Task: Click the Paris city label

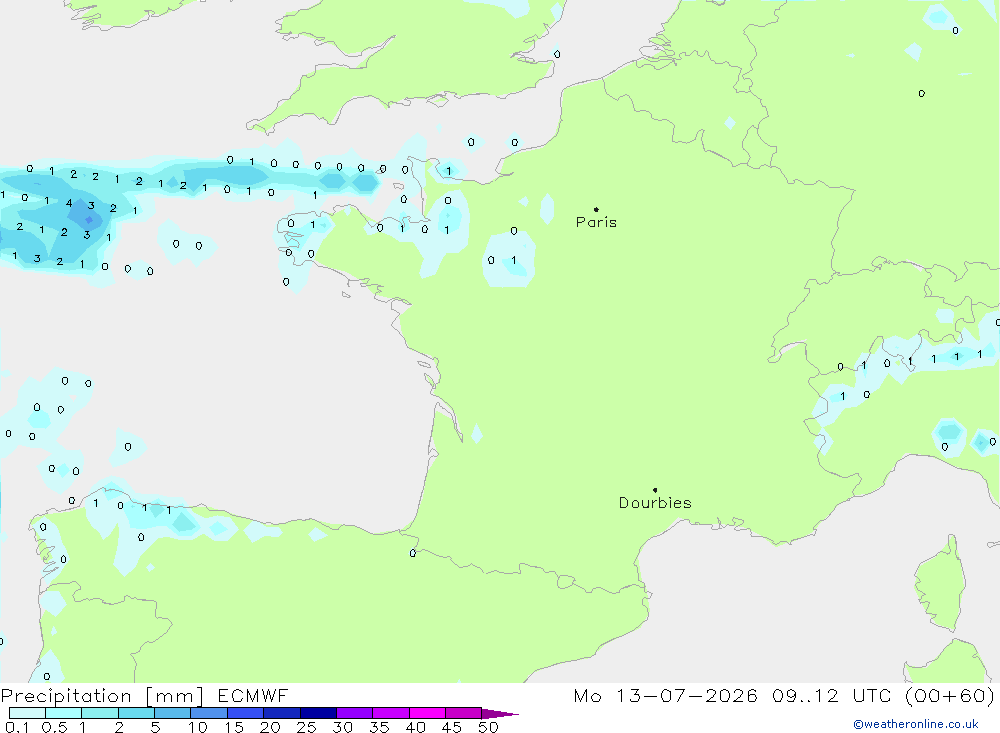Action: pyautogui.click(x=596, y=222)
